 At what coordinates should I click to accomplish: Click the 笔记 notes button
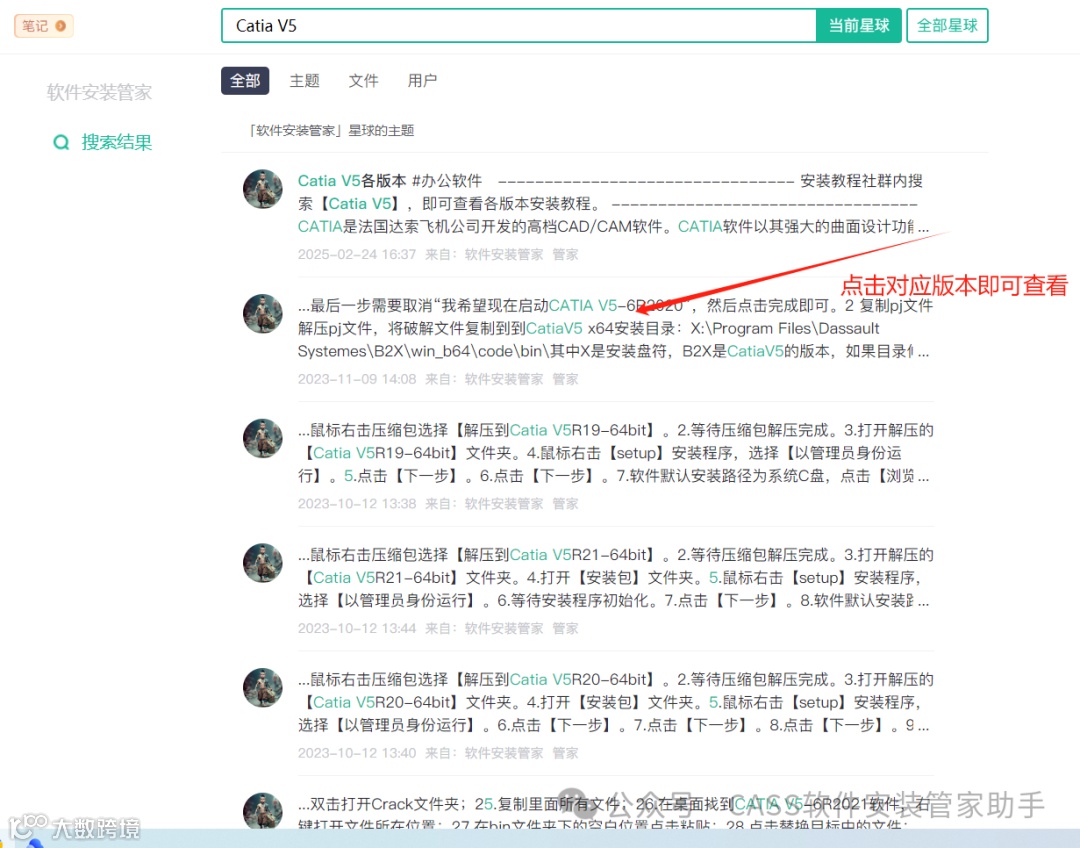[43, 26]
